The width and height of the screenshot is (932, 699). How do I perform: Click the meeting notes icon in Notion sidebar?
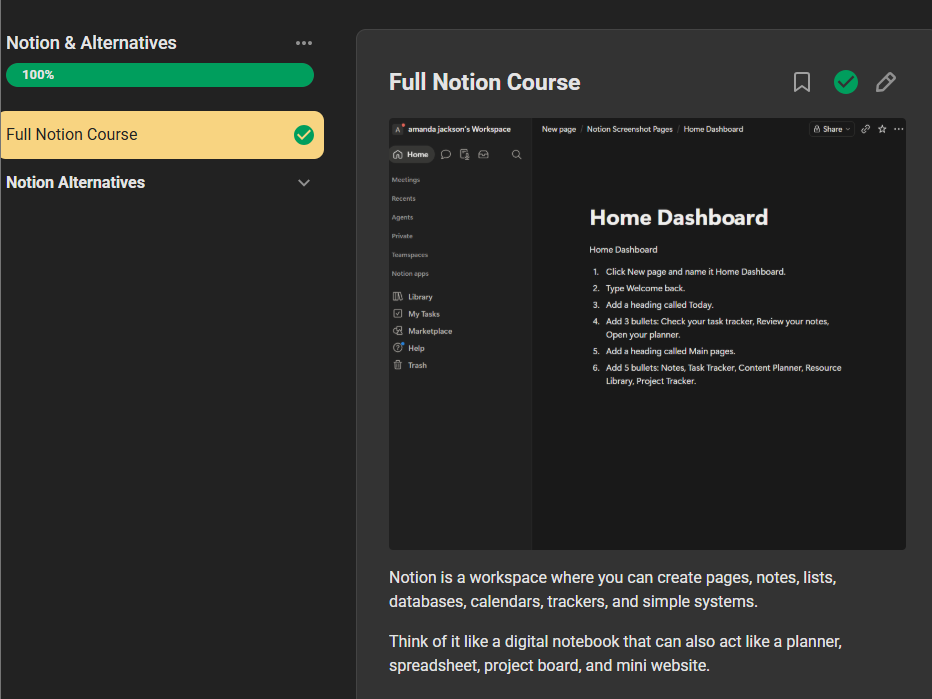(x=465, y=155)
